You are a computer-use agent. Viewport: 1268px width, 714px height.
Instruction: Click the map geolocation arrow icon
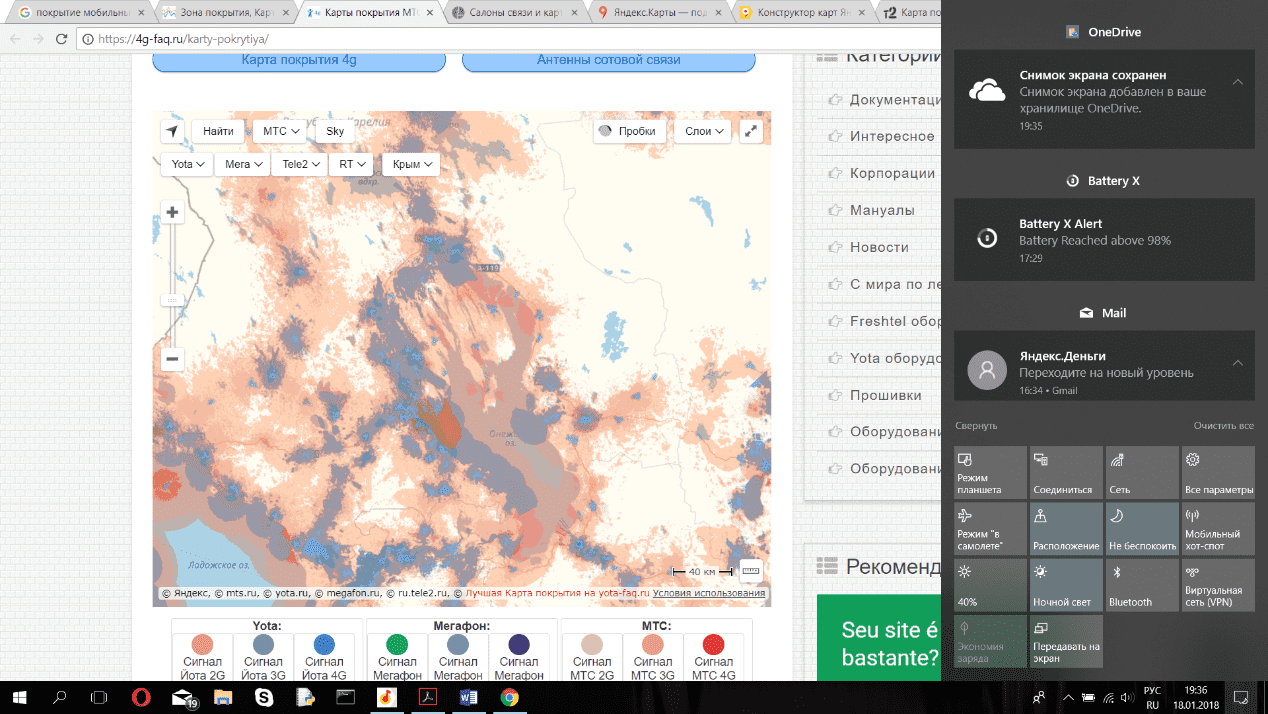[172, 131]
